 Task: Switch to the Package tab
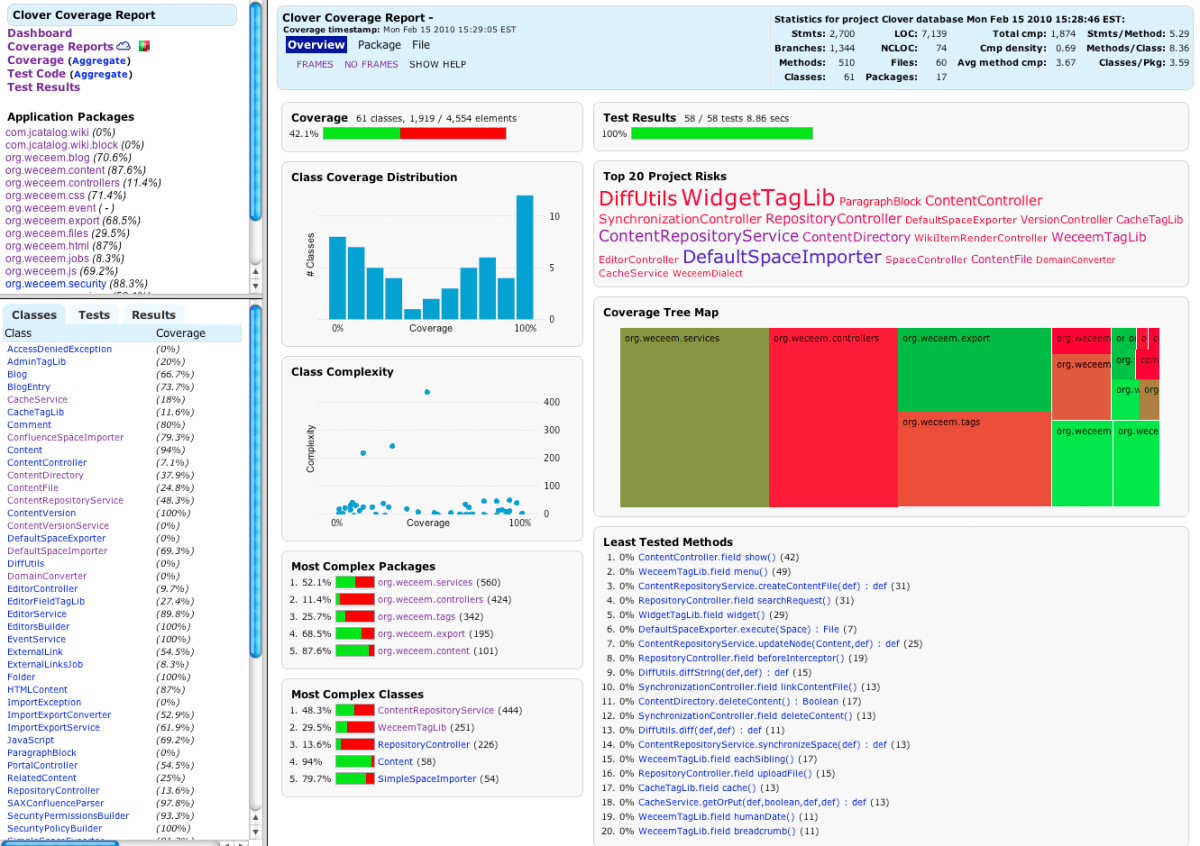click(379, 45)
